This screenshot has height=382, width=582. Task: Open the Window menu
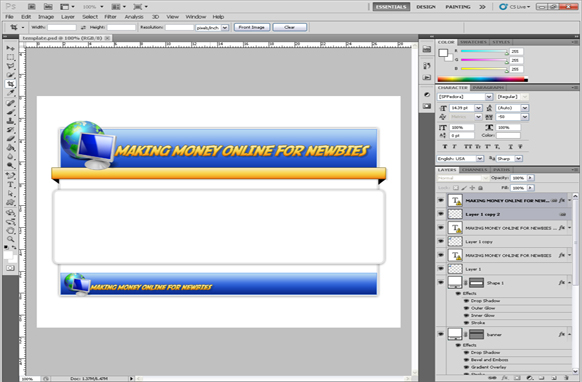196,17
